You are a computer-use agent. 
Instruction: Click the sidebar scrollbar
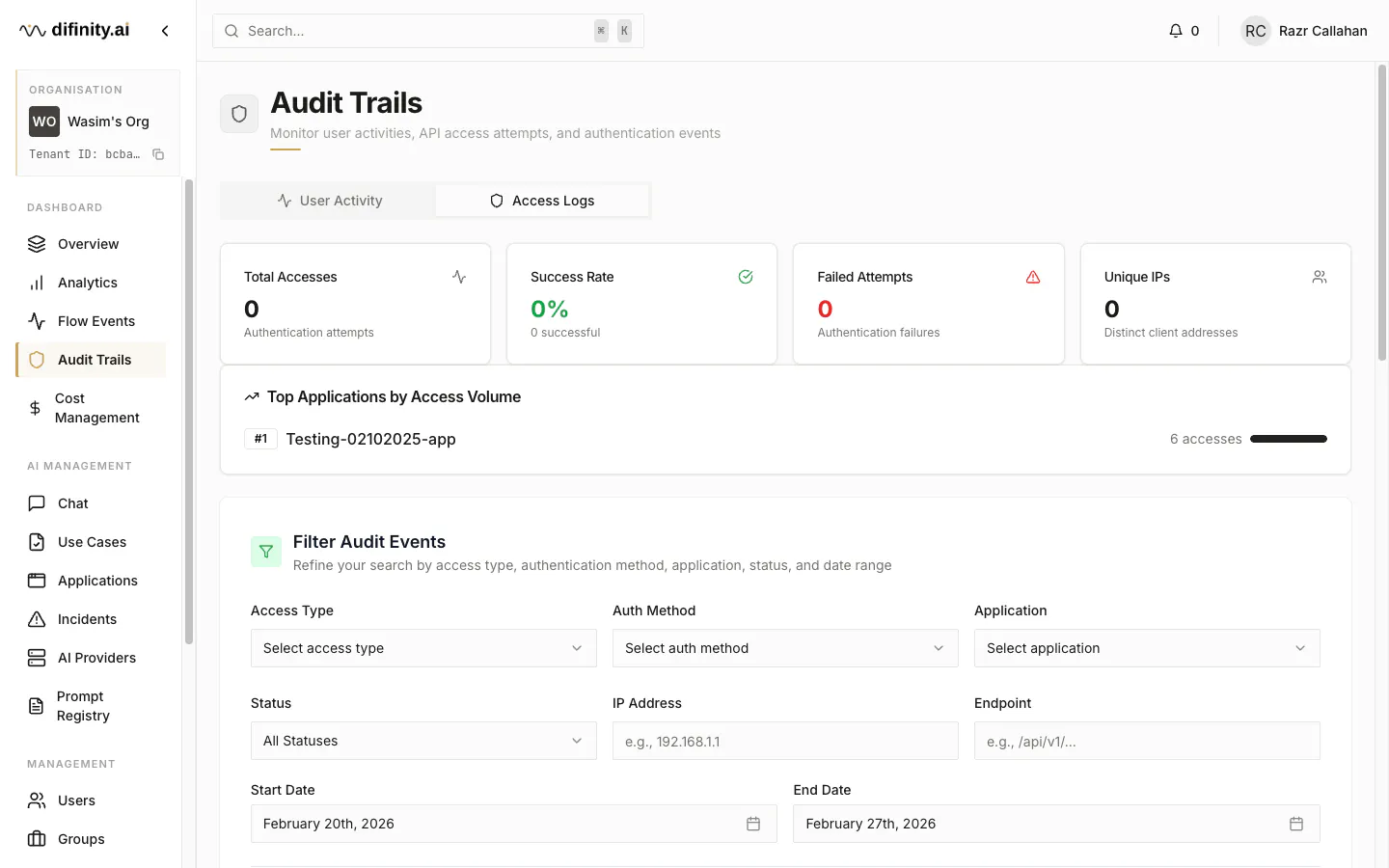click(189, 412)
